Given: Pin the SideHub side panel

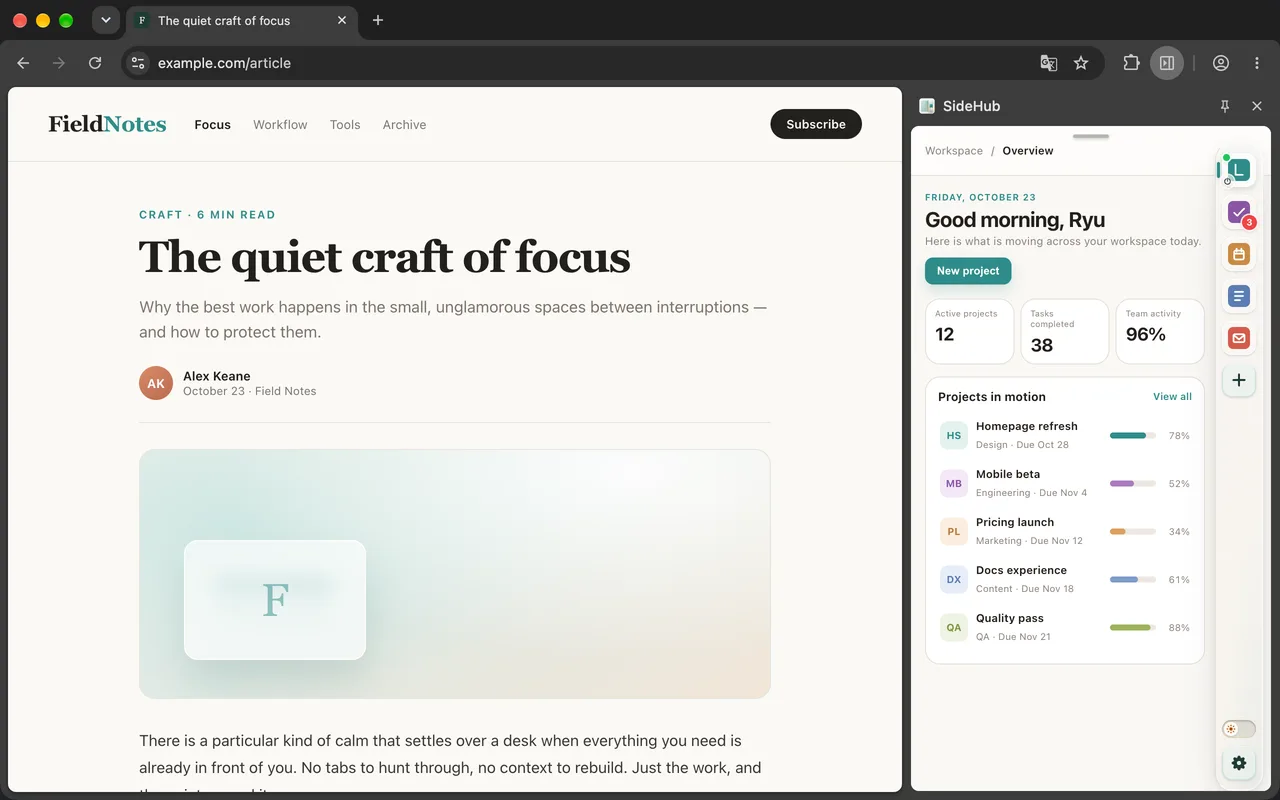Looking at the screenshot, I should pos(1225,106).
